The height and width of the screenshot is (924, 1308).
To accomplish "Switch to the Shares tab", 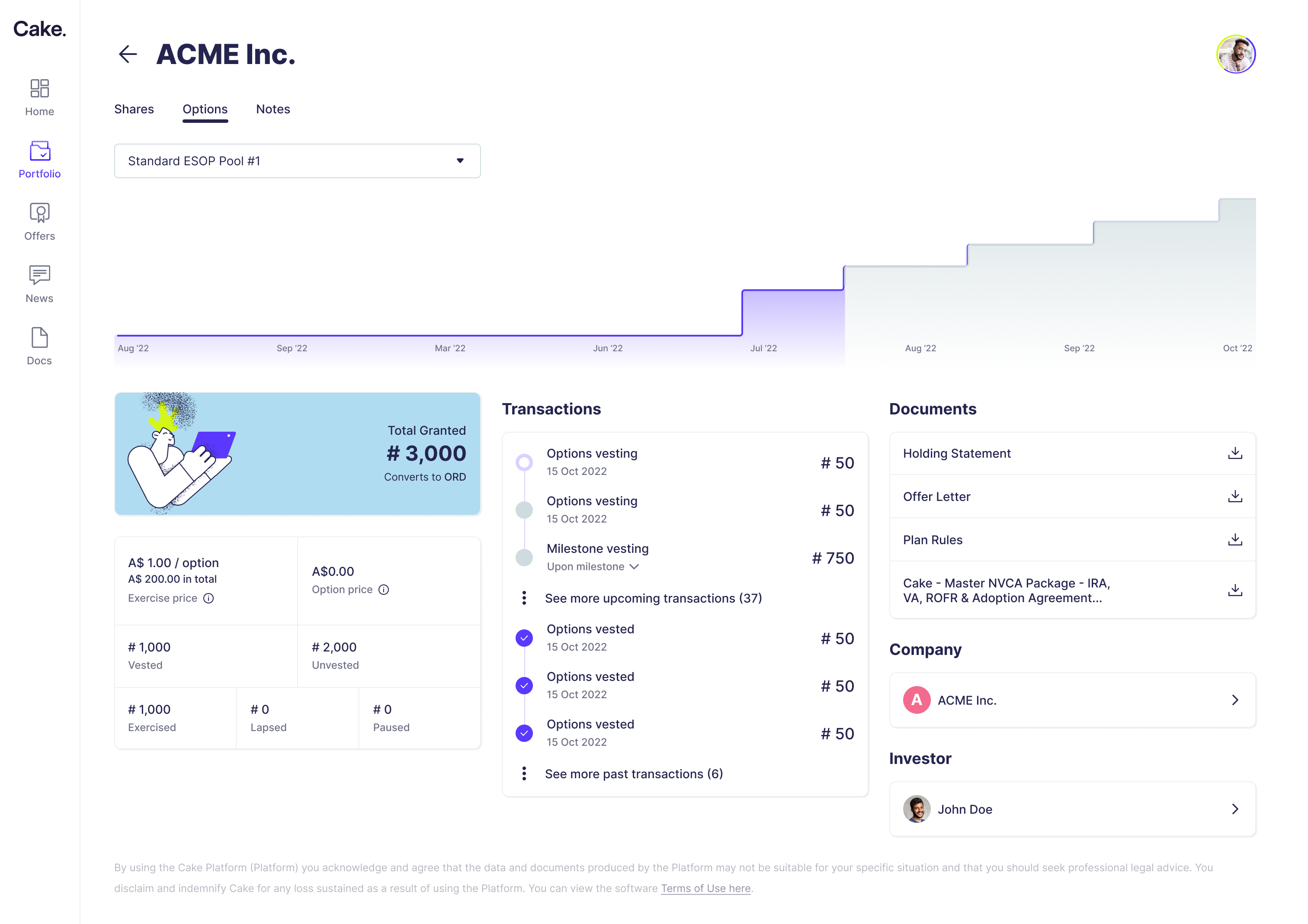I will (134, 109).
